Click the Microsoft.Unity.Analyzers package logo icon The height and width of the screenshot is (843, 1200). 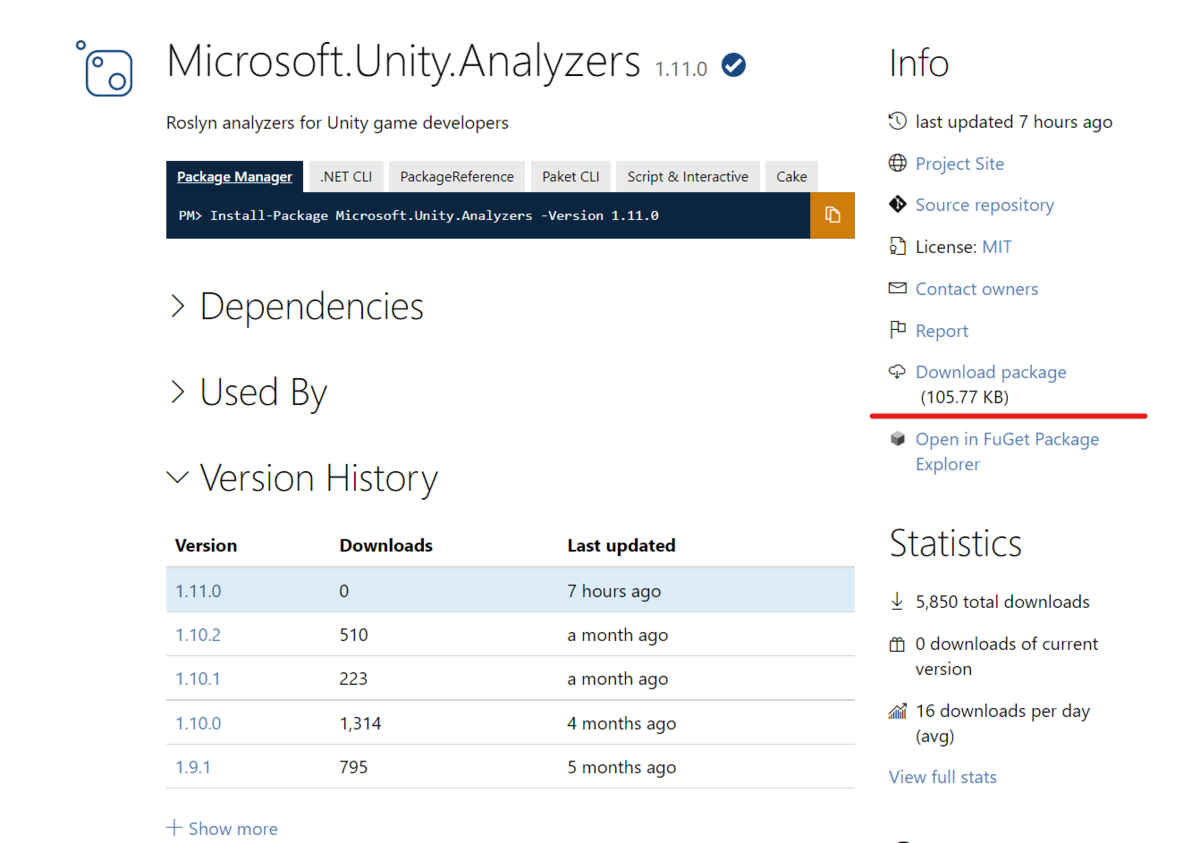pyautogui.click(x=105, y=68)
